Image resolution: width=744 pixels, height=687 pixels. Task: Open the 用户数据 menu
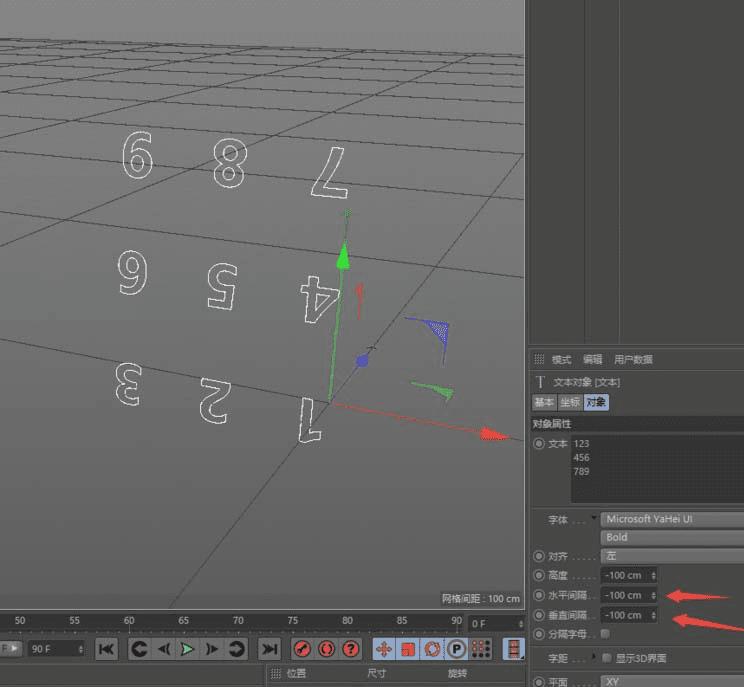(x=633, y=359)
